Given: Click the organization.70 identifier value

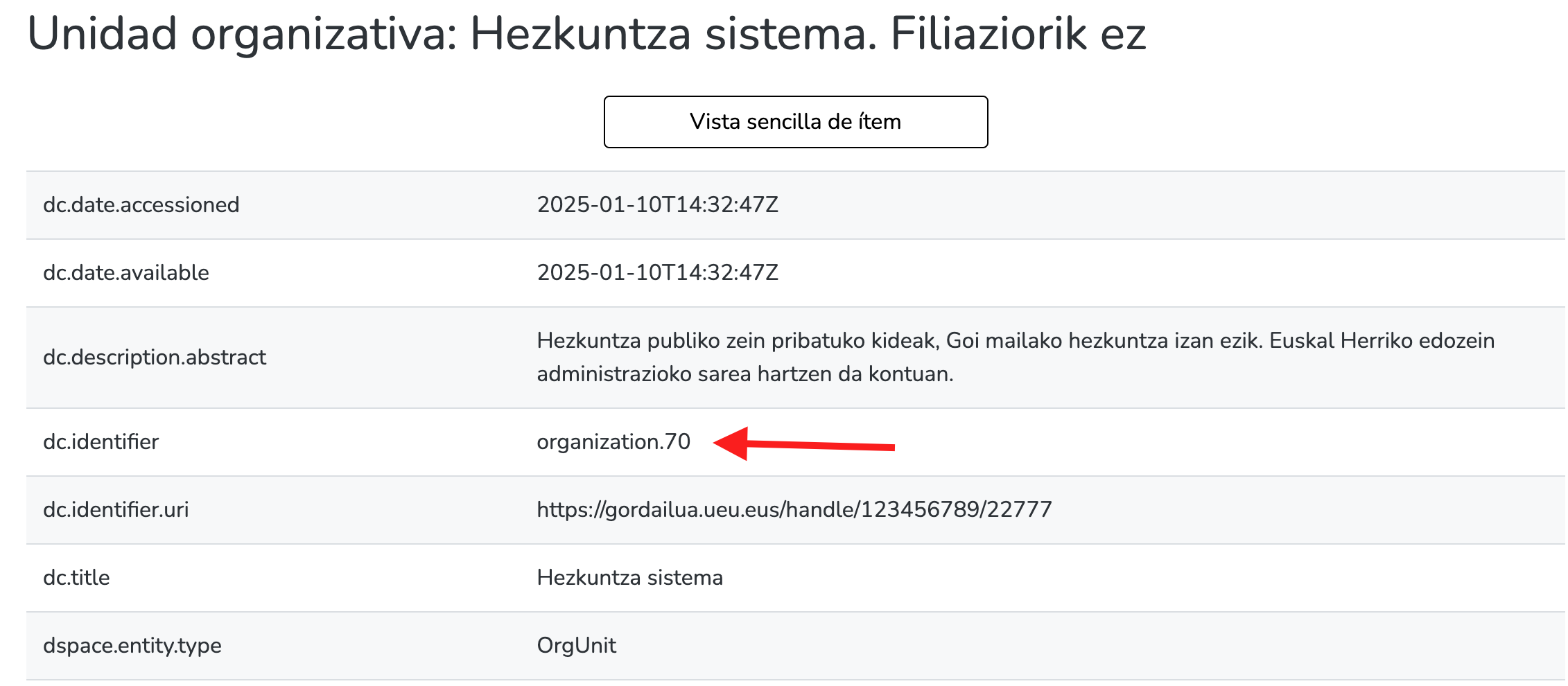Looking at the screenshot, I should (613, 442).
